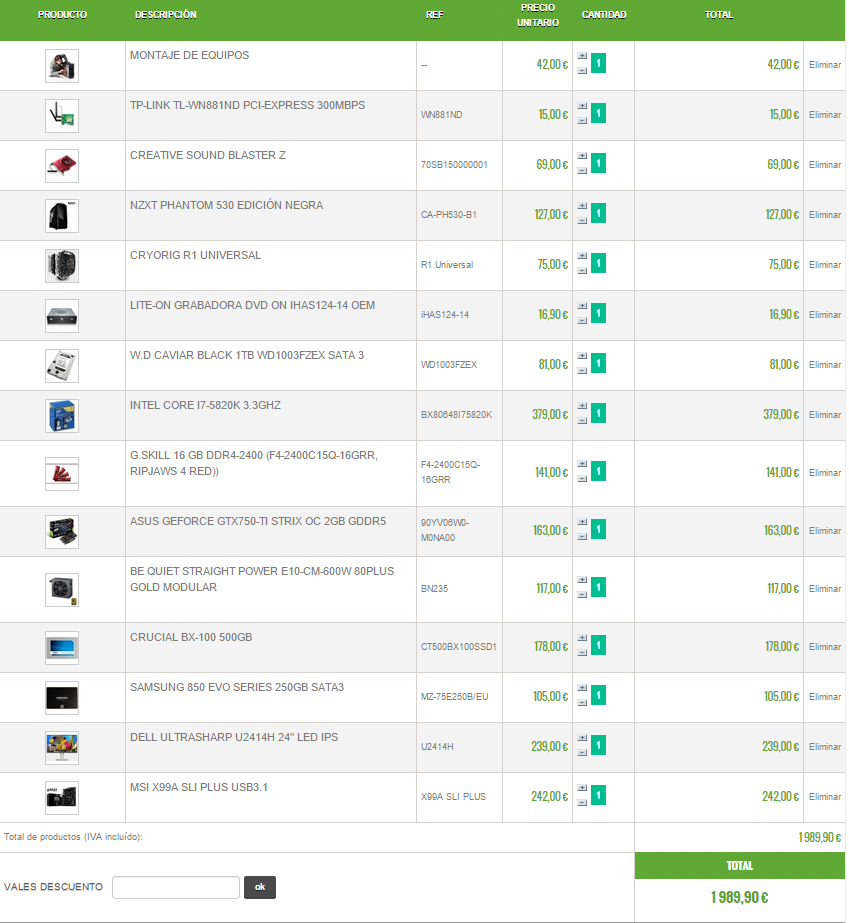
Task: Remove NZXT Phantom 530 via Eliminar
Action: click(824, 215)
